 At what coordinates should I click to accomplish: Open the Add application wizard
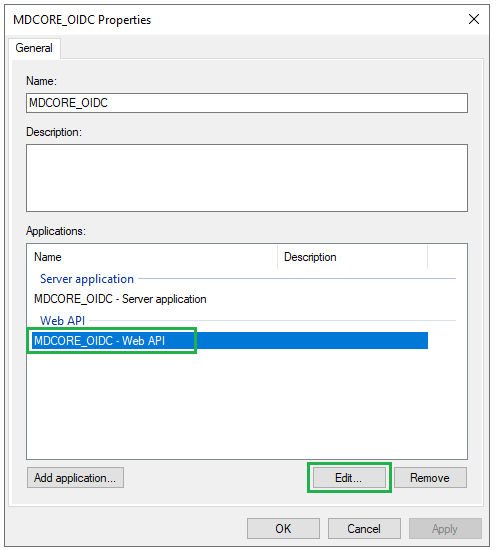click(x=75, y=478)
